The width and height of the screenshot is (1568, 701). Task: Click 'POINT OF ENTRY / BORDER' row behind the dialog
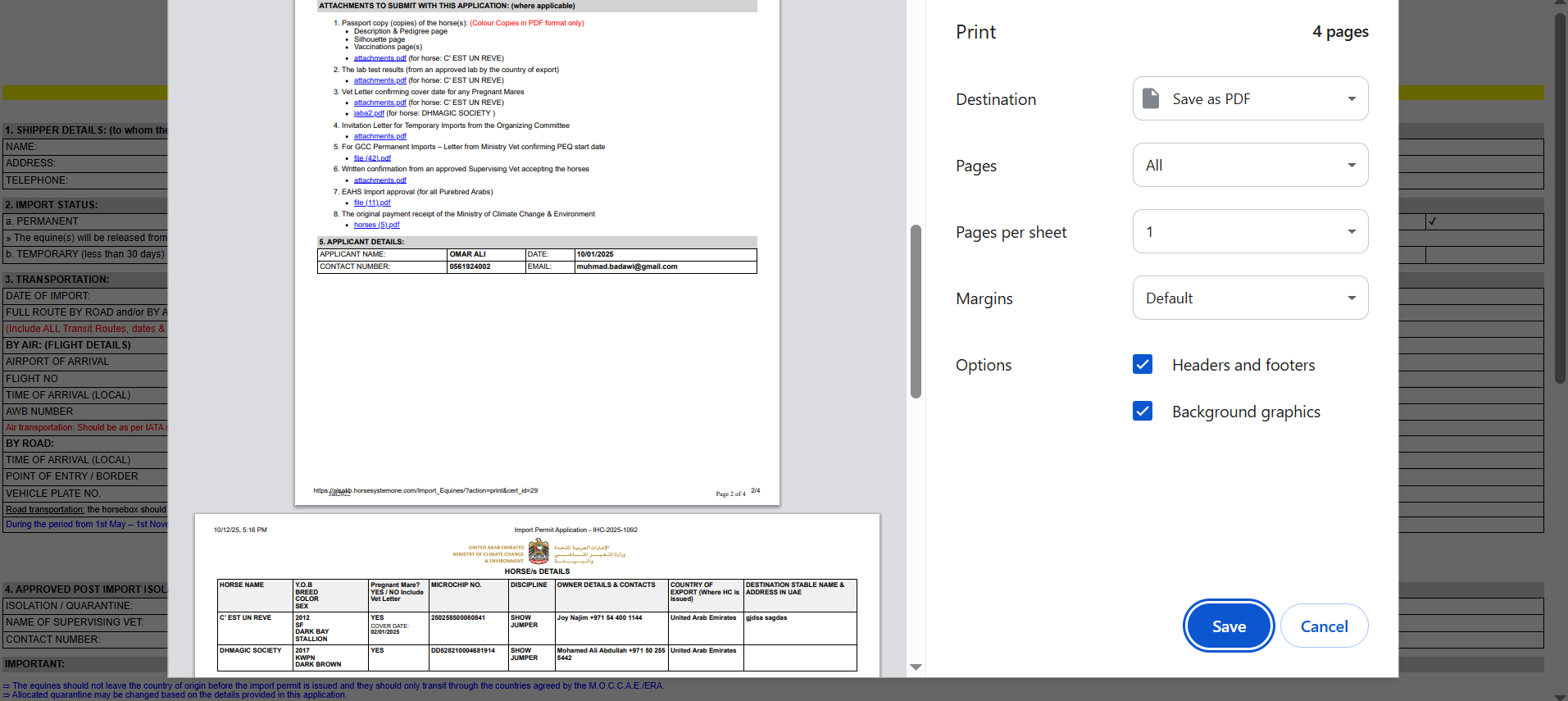(85, 476)
